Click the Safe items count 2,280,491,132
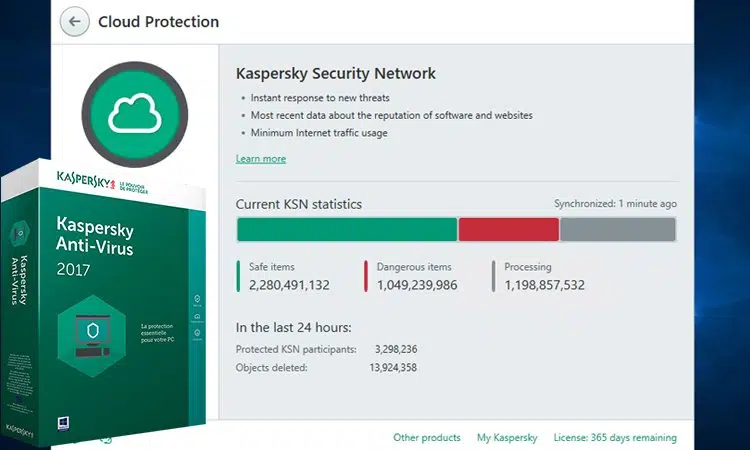 point(289,285)
